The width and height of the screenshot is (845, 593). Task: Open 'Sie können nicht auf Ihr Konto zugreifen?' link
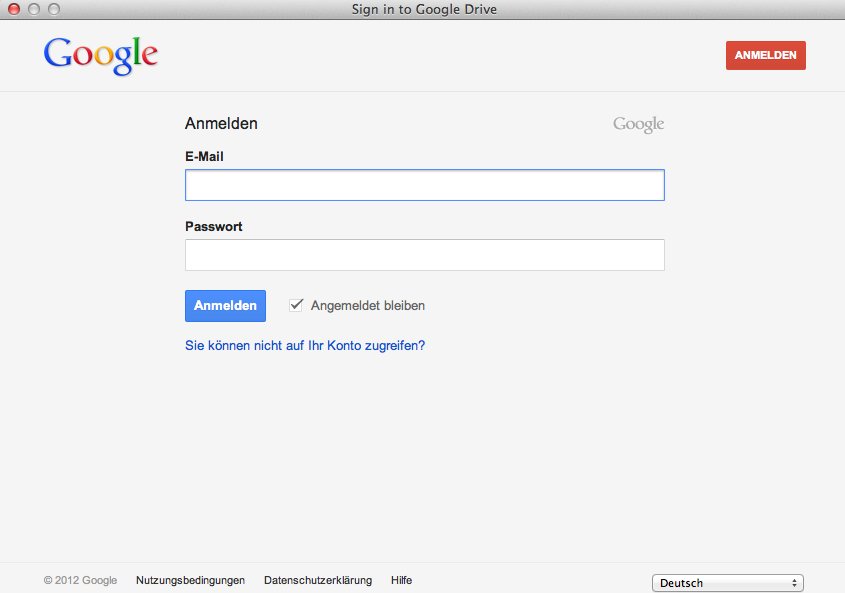(305, 346)
